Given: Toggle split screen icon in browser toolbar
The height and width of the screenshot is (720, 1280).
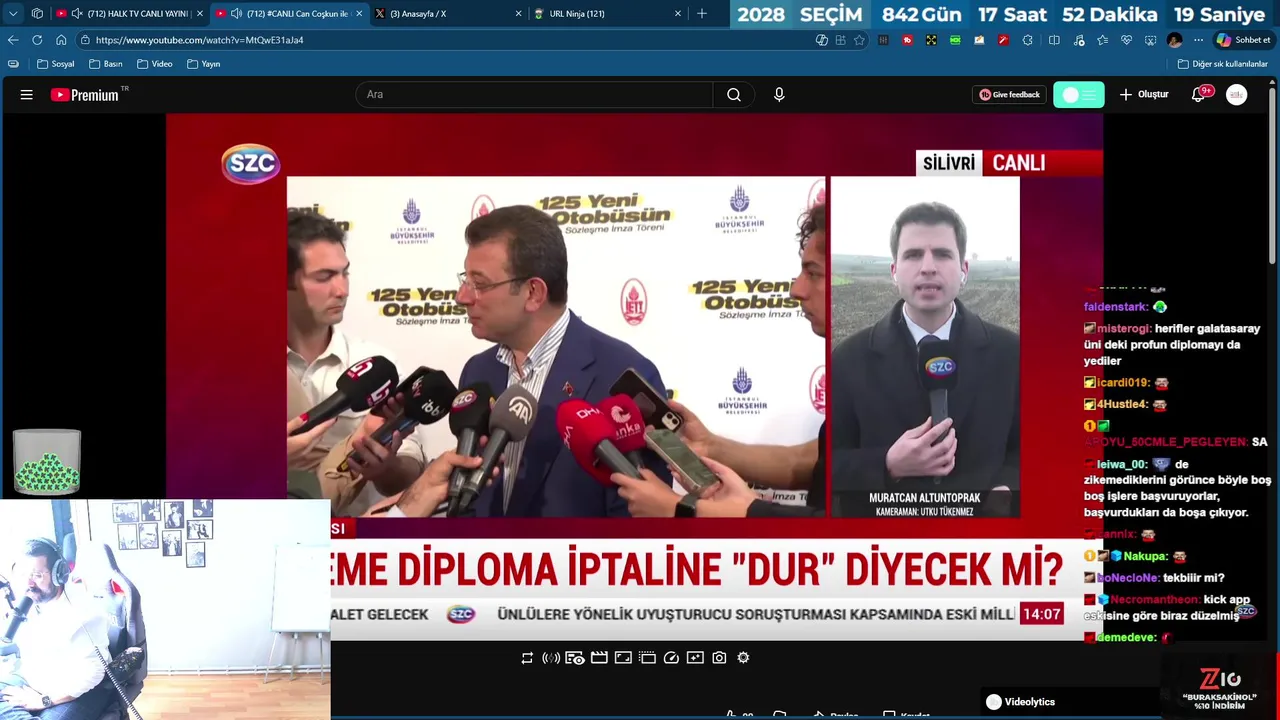Looking at the screenshot, I should coord(1054,40).
